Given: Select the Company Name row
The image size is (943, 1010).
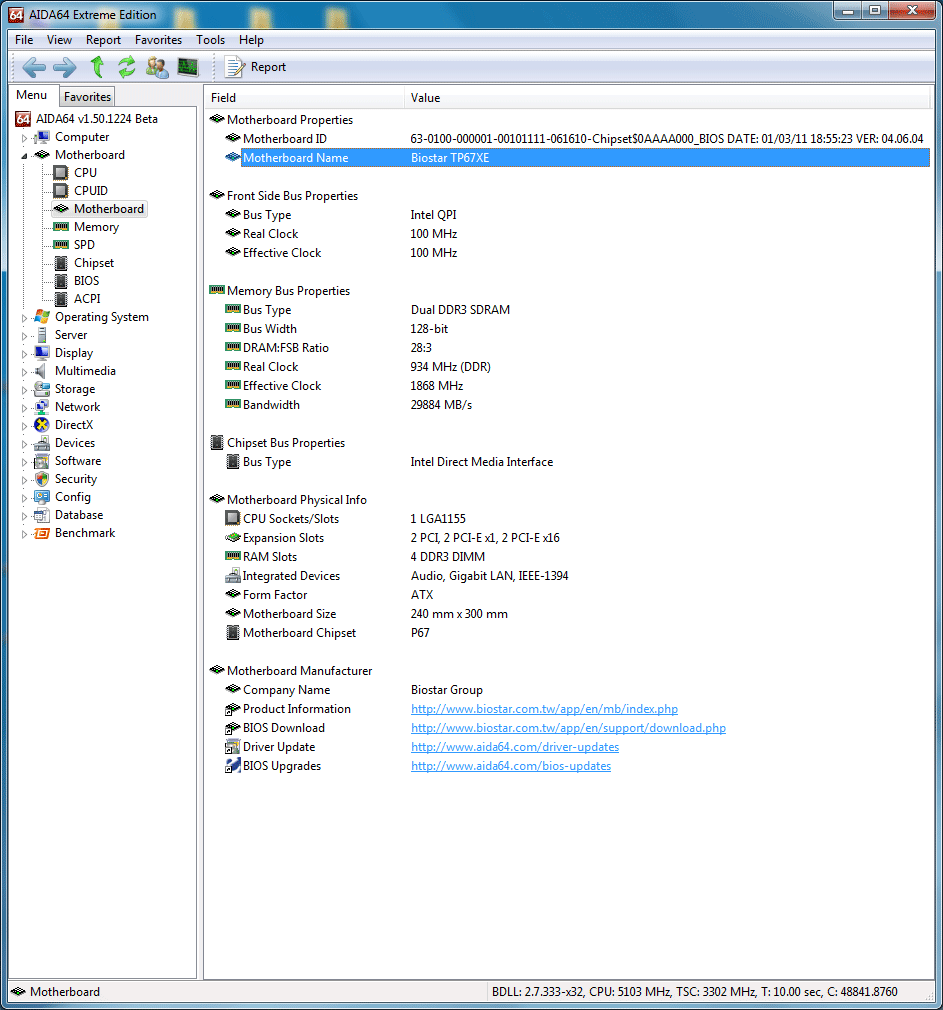Looking at the screenshot, I should tap(576, 690).
